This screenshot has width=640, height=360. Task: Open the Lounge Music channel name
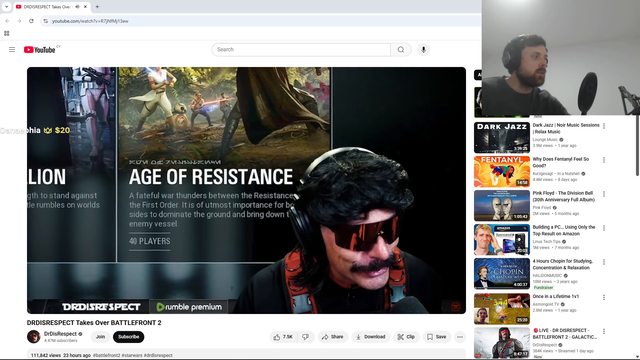545,140
